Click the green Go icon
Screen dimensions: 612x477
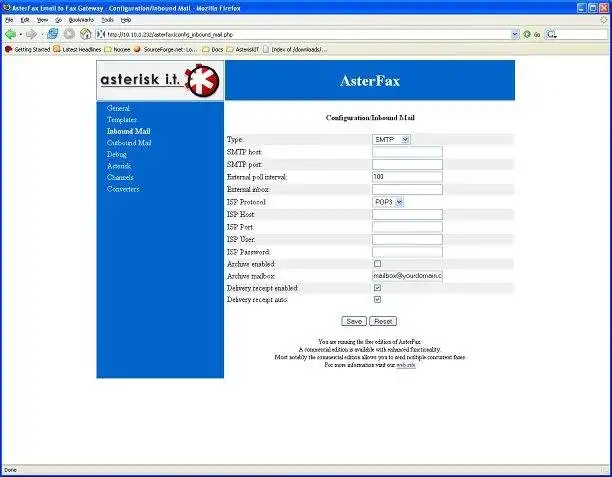(x=527, y=34)
